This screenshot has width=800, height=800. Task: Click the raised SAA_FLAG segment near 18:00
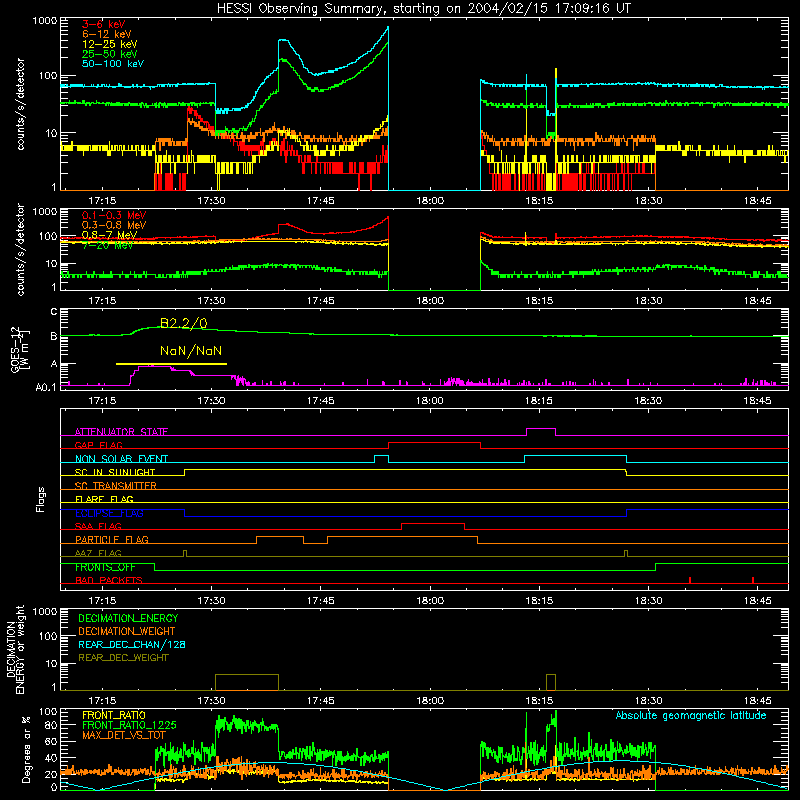433,524
